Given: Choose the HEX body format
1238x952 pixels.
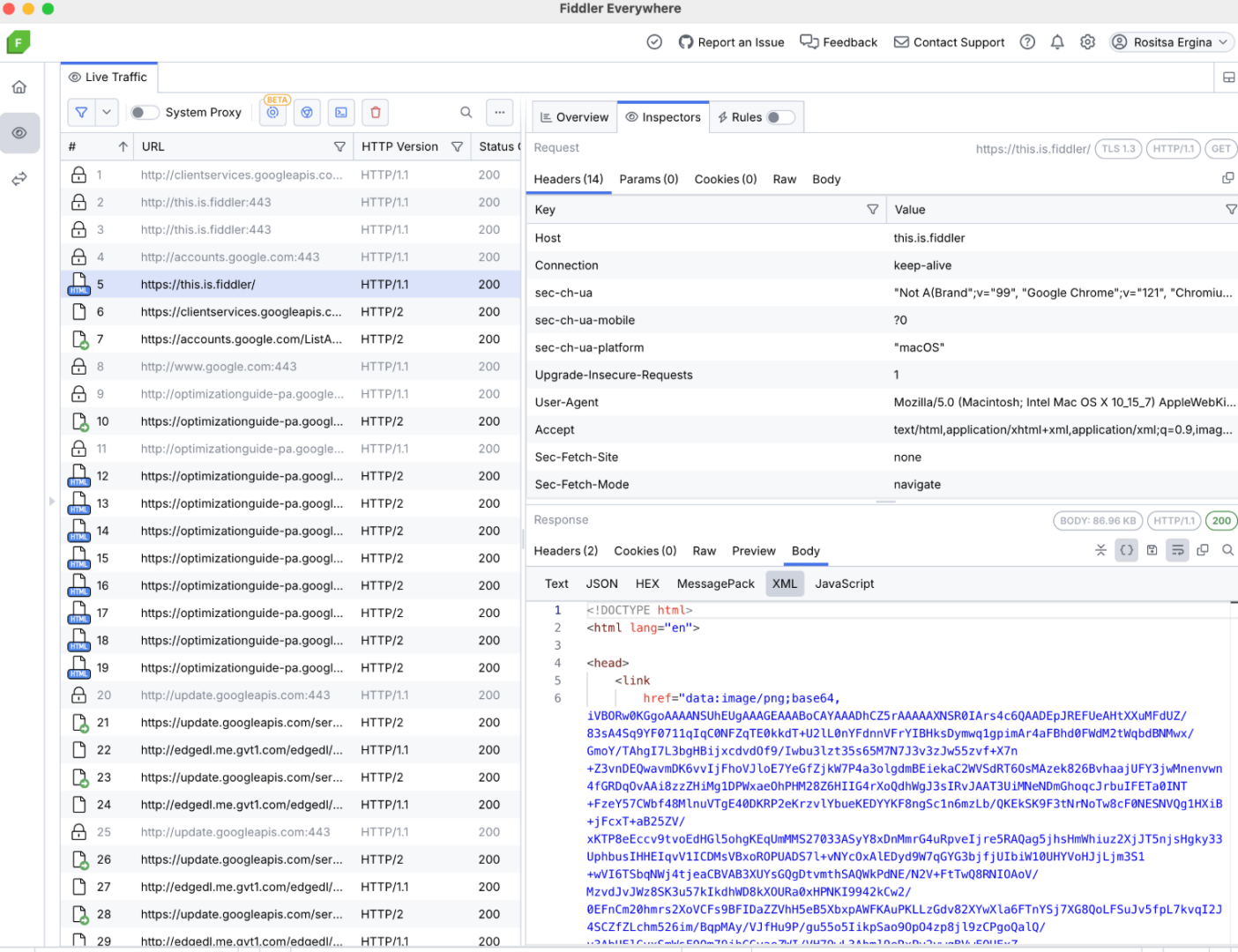Looking at the screenshot, I should coord(647,584).
